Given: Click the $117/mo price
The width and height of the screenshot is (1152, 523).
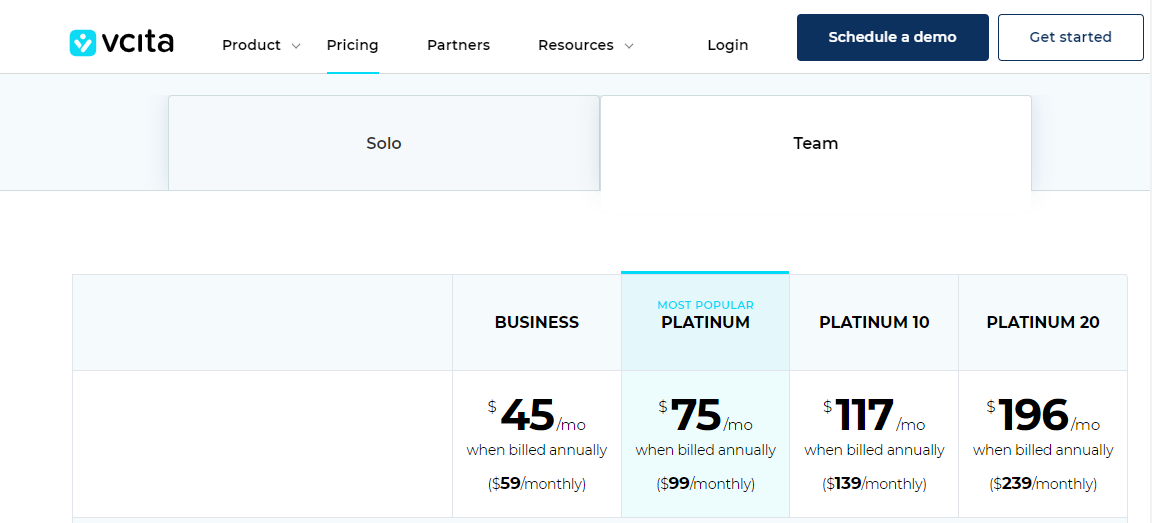Looking at the screenshot, I should click(874, 416).
